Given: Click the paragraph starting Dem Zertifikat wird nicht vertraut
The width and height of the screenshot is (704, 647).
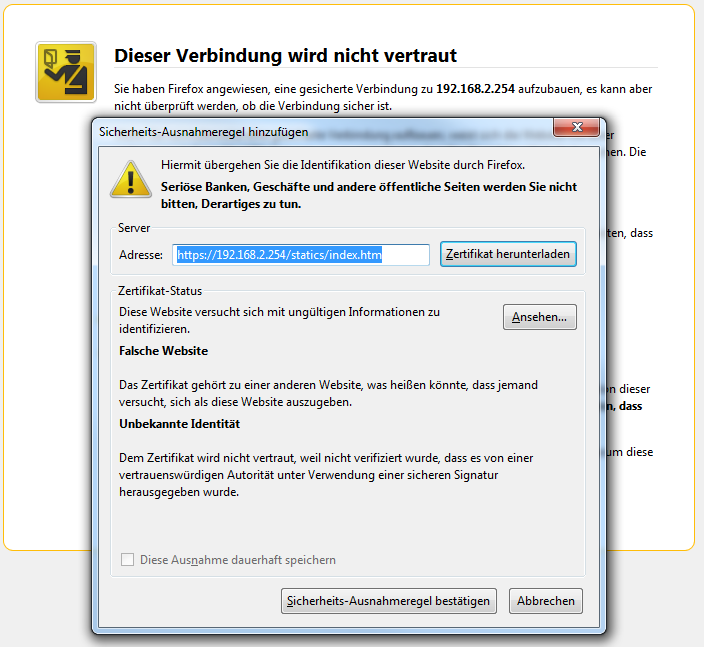Looking at the screenshot, I should tap(326, 475).
